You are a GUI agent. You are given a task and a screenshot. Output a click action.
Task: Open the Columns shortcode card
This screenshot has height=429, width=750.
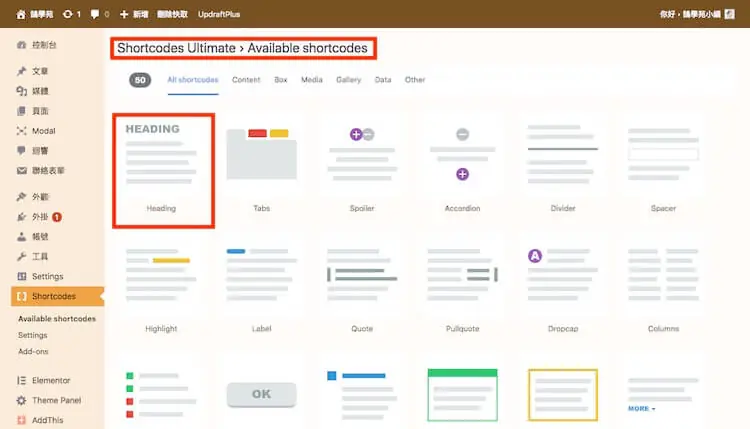click(x=663, y=289)
